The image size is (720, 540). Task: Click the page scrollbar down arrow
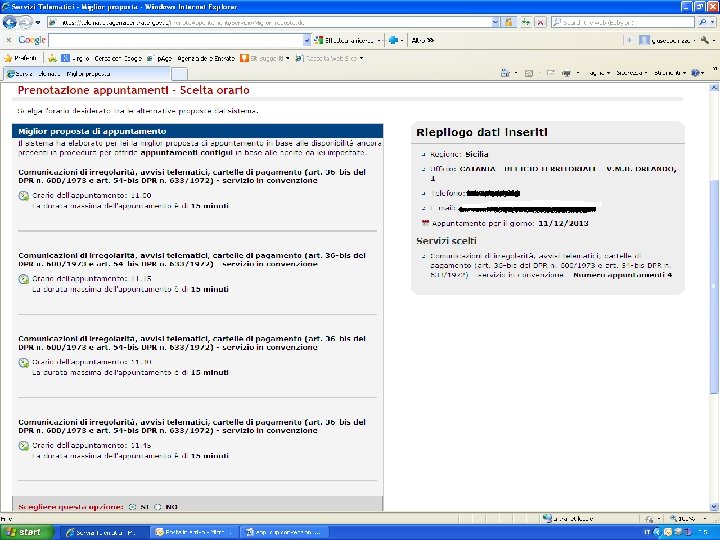[x=714, y=507]
